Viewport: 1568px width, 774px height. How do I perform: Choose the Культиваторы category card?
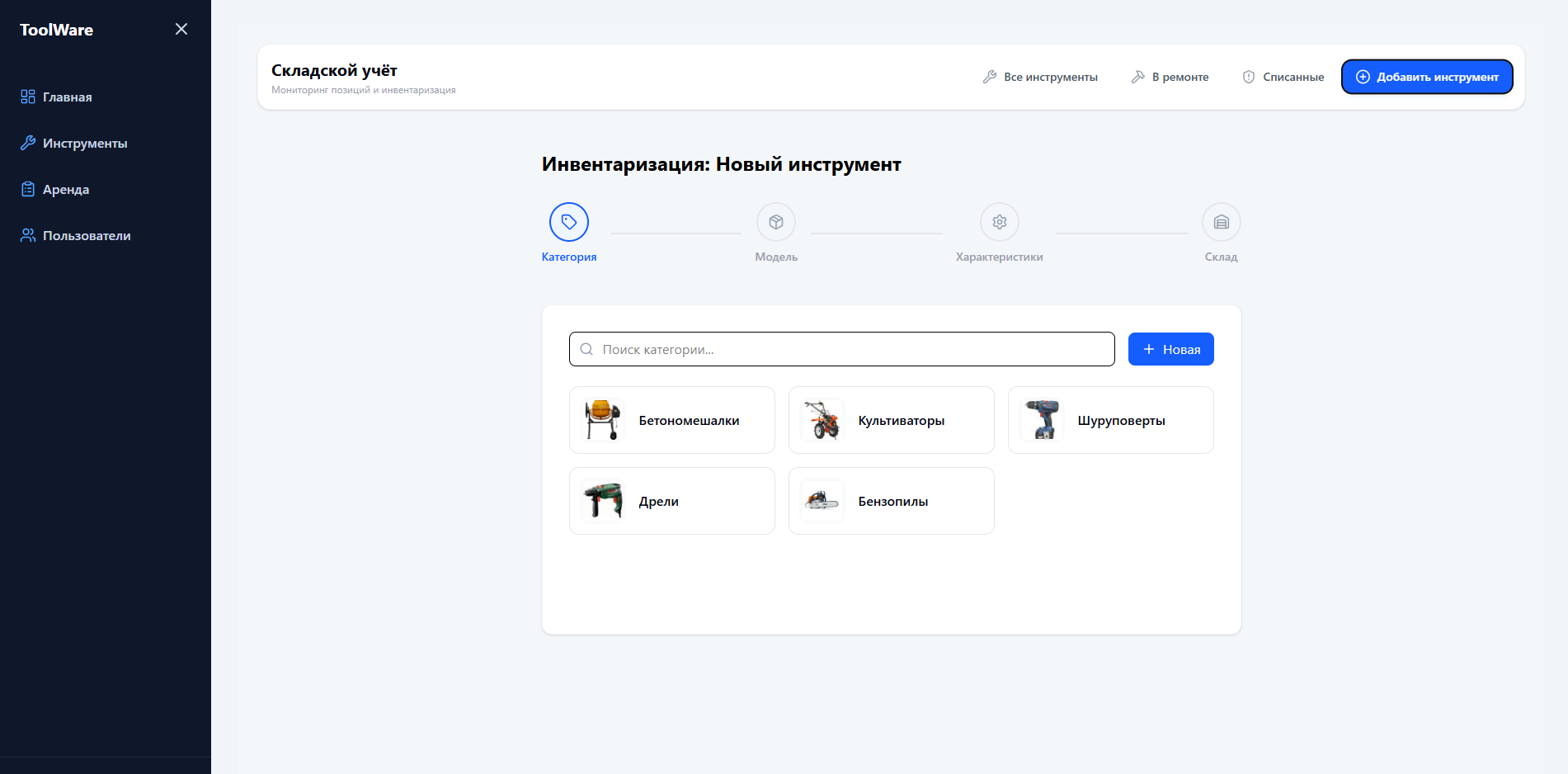892,420
